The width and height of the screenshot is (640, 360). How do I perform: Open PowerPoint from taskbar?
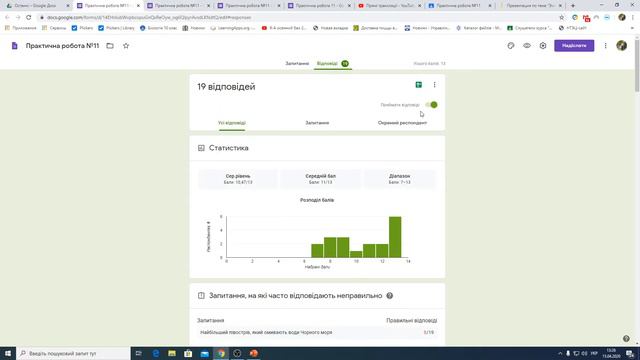click(x=253, y=353)
